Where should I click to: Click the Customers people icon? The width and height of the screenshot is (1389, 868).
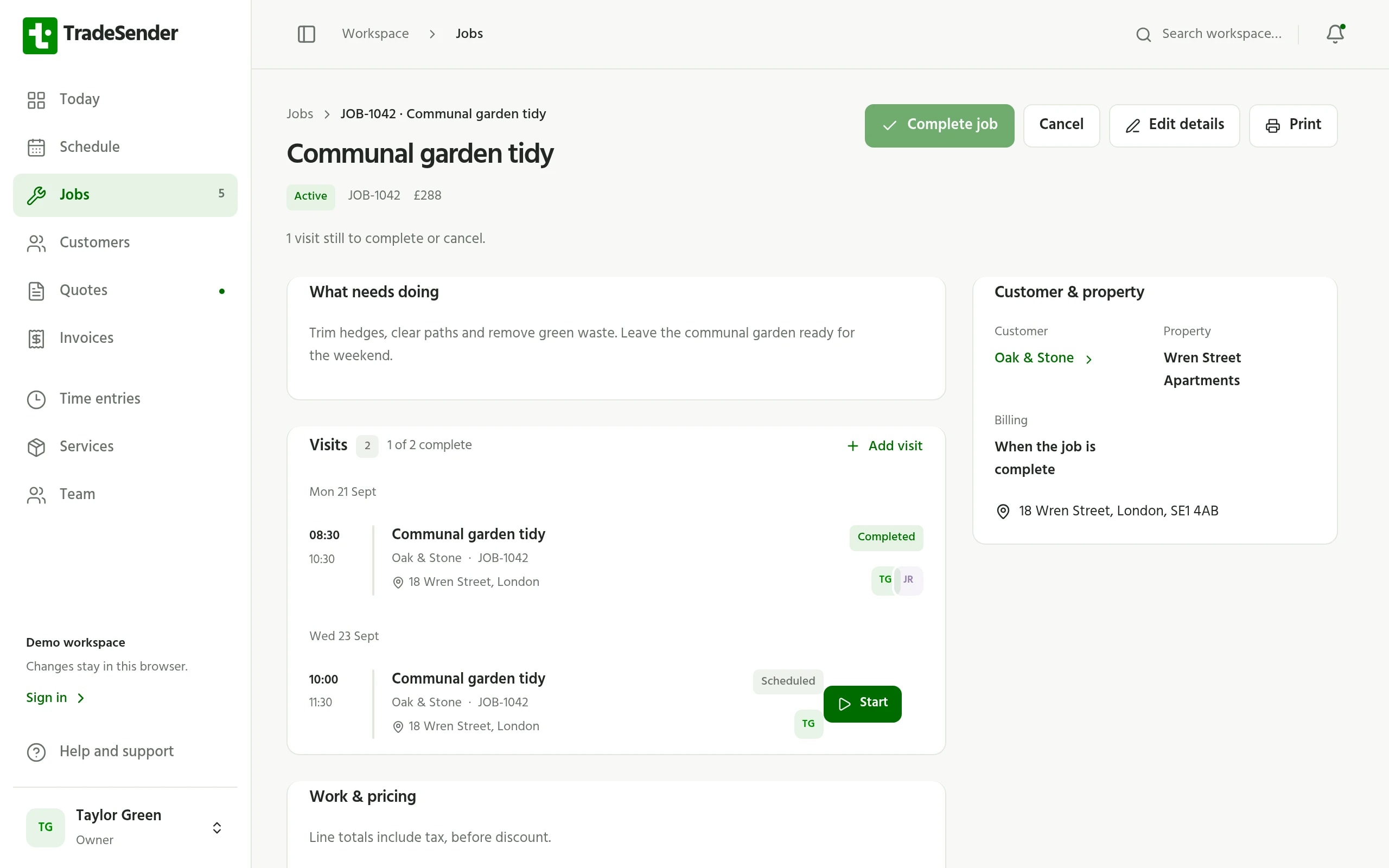click(x=36, y=244)
